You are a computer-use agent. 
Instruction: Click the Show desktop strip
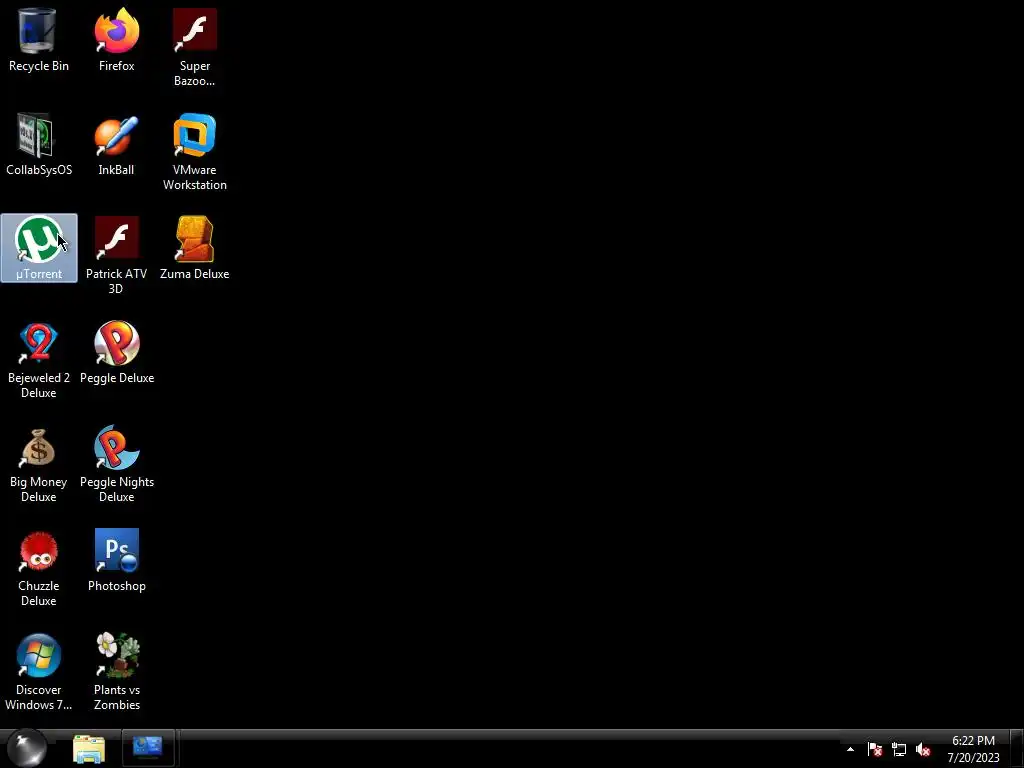[x=1017, y=748]
